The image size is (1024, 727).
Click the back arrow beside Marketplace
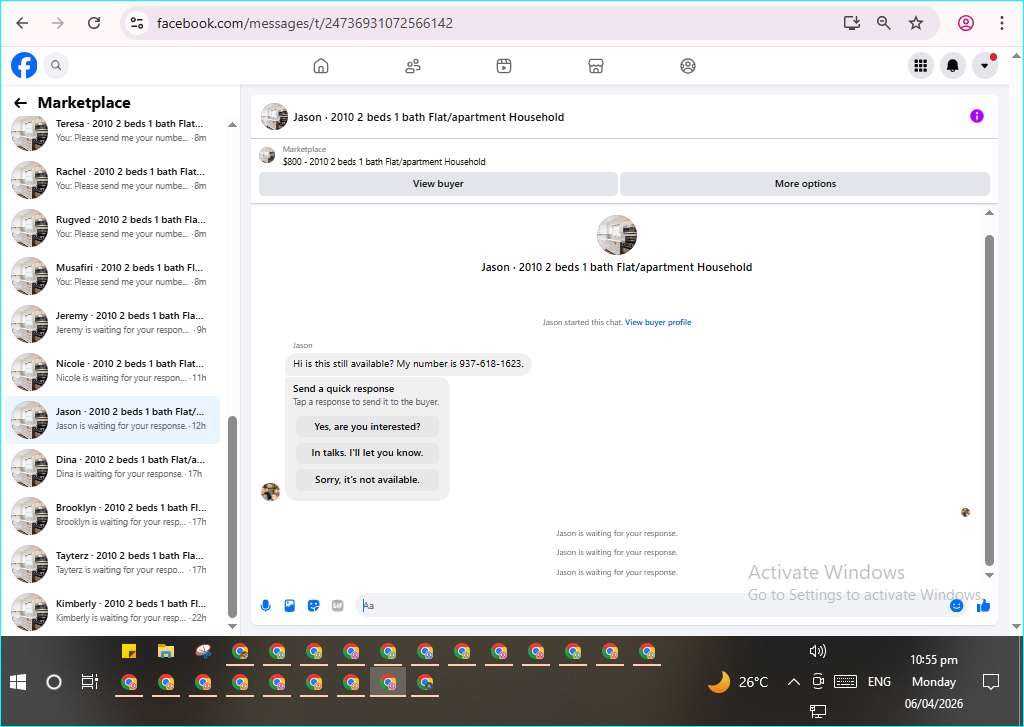click(20, 103)
